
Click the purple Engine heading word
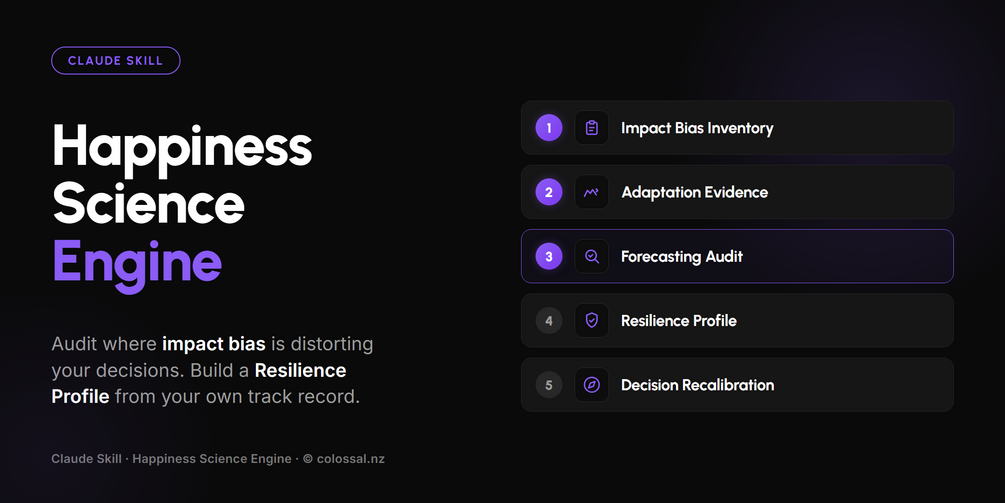(137, 264)
